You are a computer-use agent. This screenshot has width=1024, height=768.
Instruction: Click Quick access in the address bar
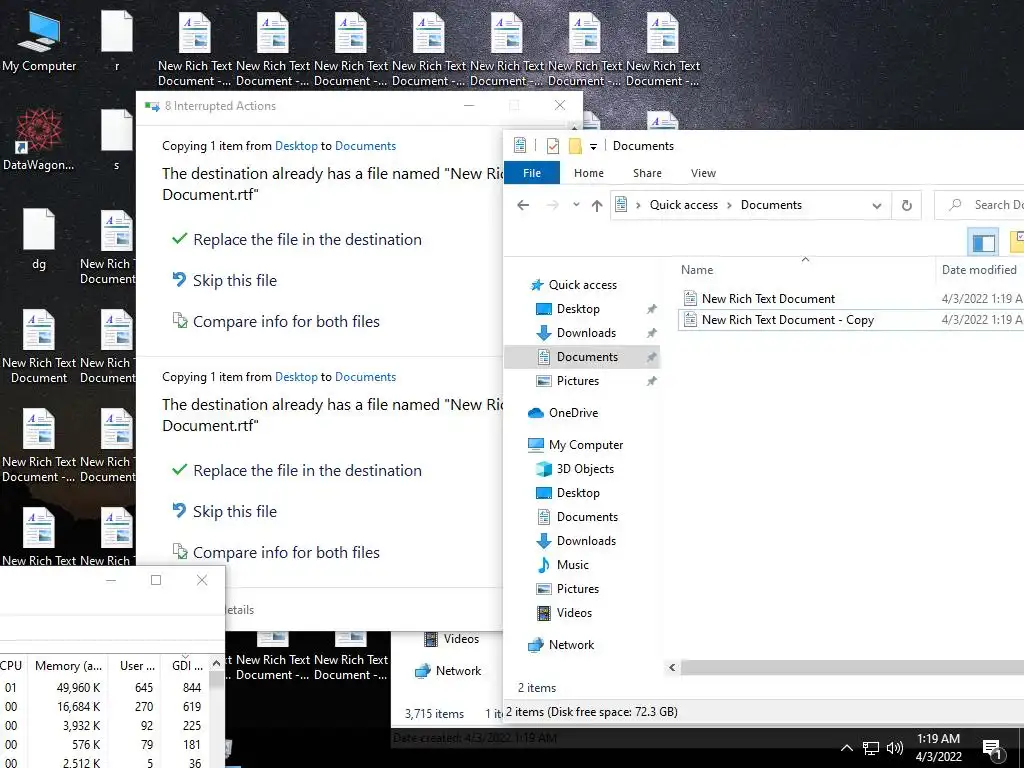pyautogui.click(x=683, y=205)
